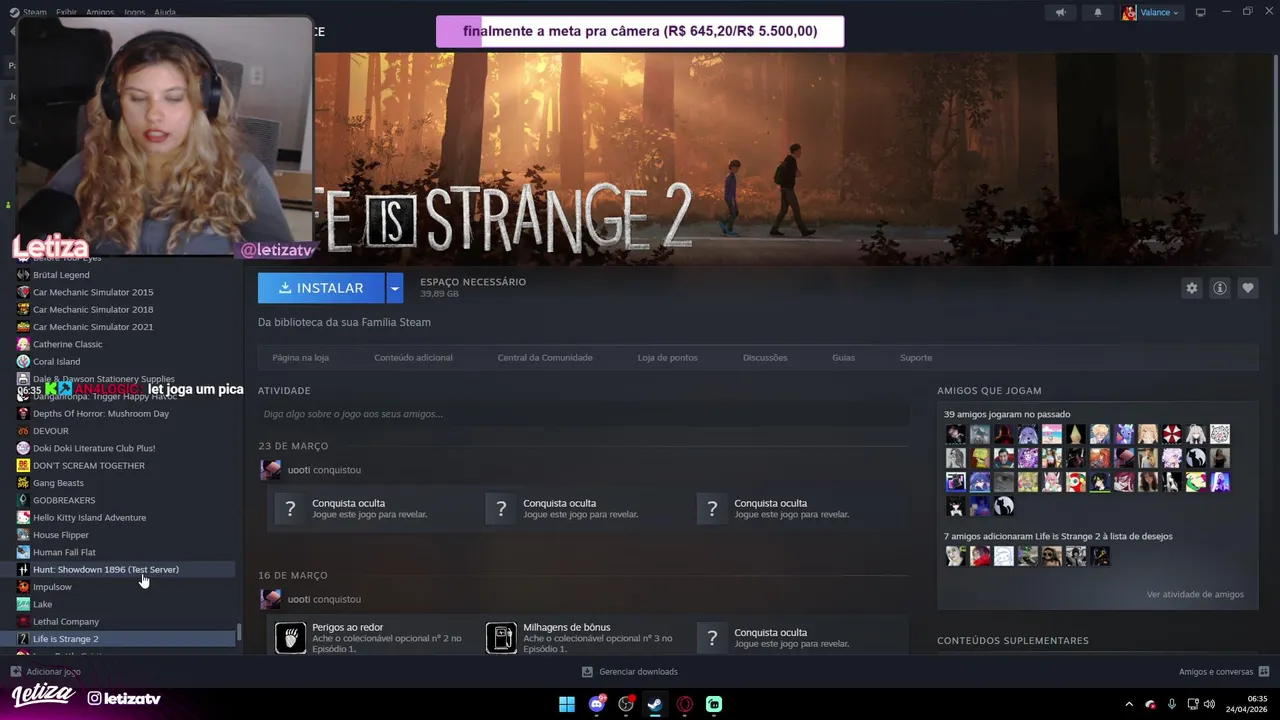1280x720 pixels.
Task: Open the install options dropdown arrow
Action: [395, 288]
